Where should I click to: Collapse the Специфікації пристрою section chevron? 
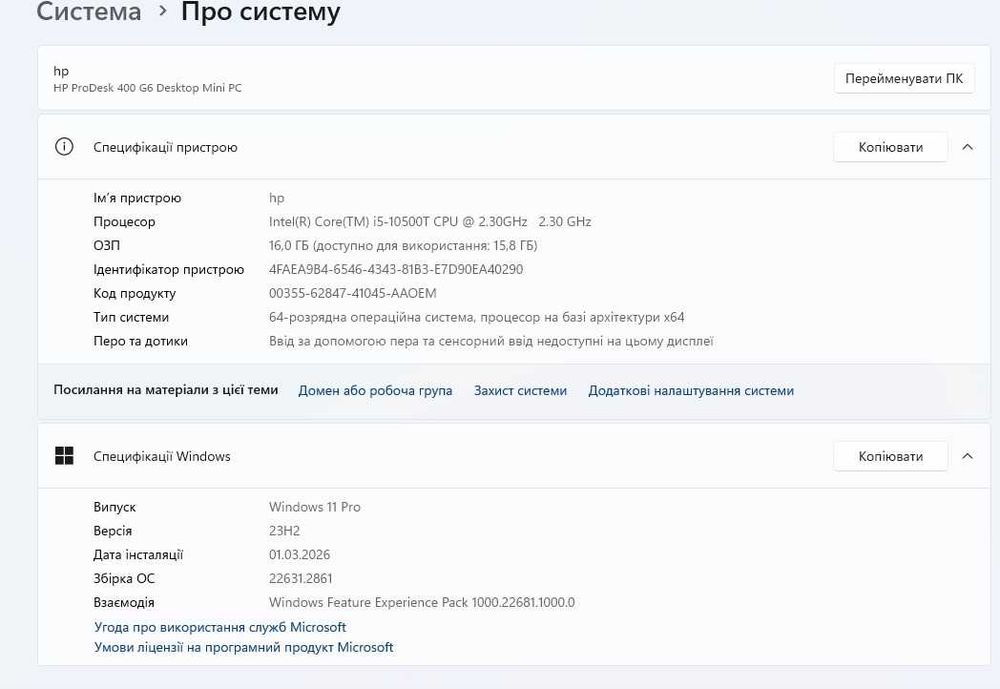tap(967, 147)
